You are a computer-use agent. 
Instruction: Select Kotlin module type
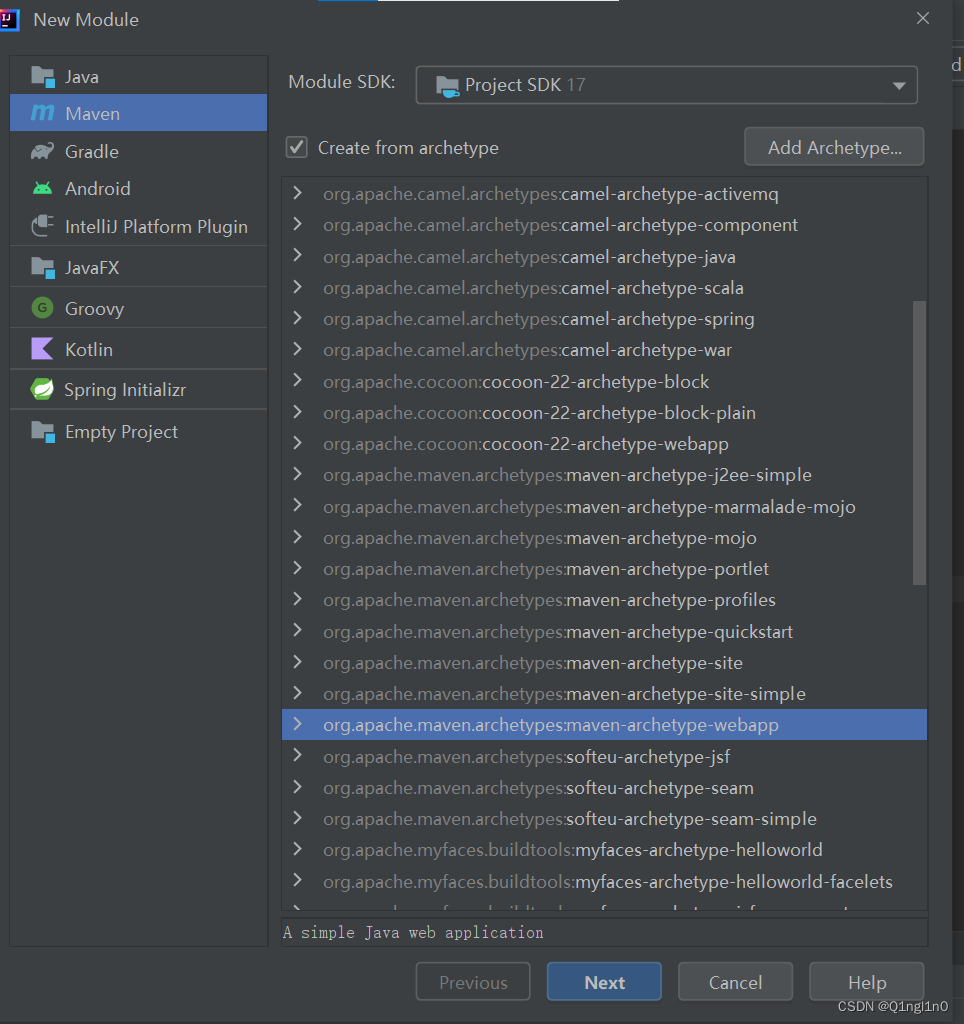138,349
